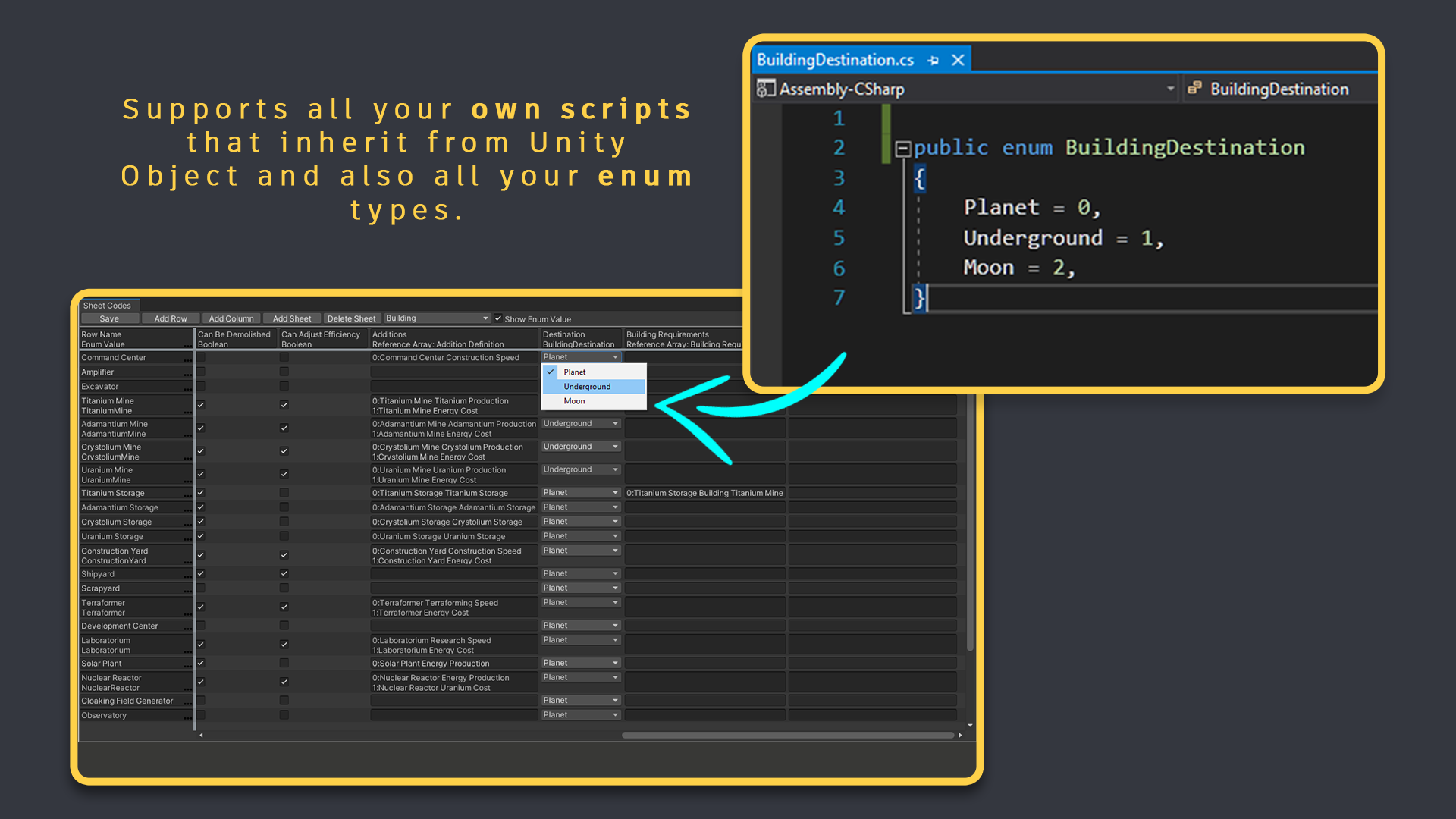Image resolution: width=1456 pixels, height=819 pixels.
Task: Open the Destination dropdown for Crystolium Mine
Action: [x=582, y=447]
